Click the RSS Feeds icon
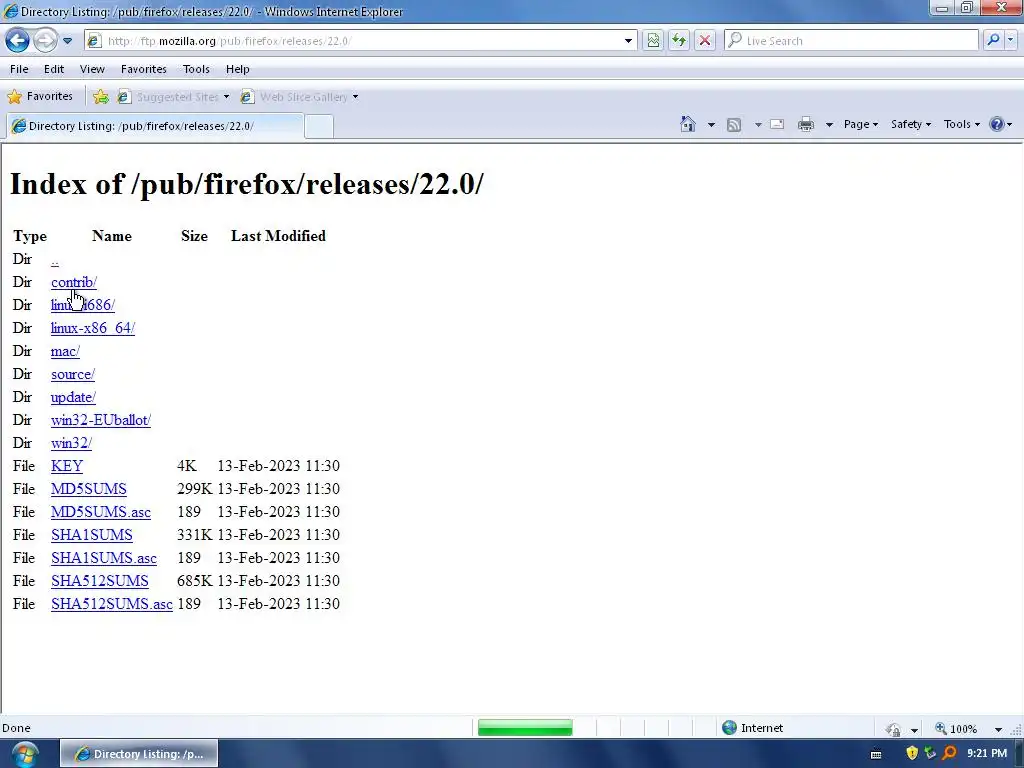Image resolution: width=1024 pixels, height=768 pixels. click(x=734, y=124)
